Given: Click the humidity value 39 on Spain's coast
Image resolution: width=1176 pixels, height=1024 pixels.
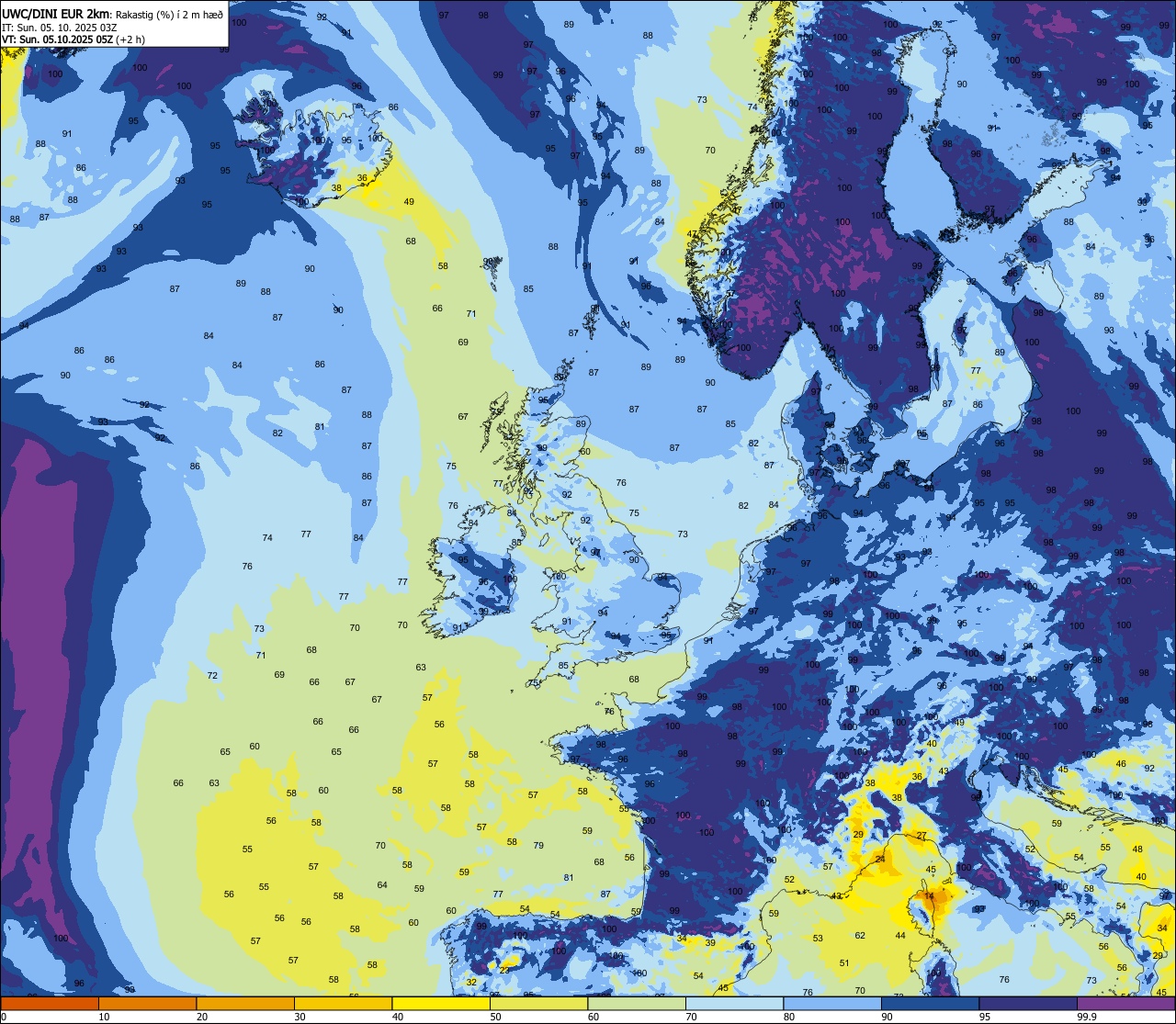Looking at the screenshot, I should (710, 943).
